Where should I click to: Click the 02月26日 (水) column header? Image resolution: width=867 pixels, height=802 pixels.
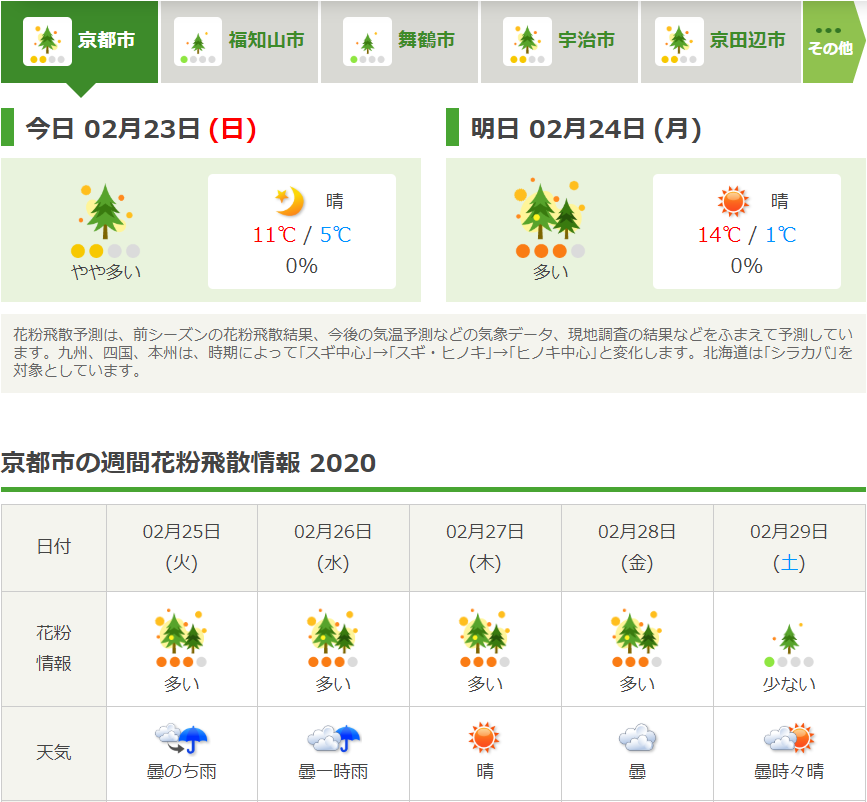[333, 548]
